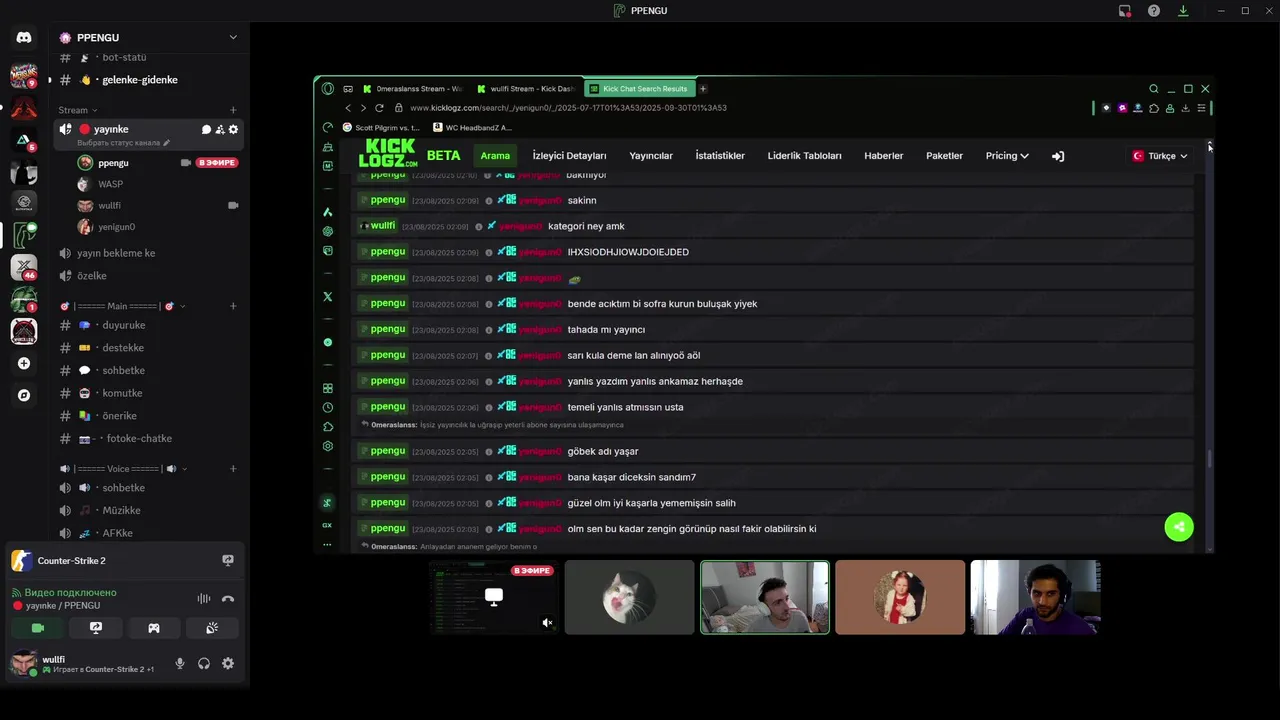1280x720 pixels.
Task: Create a channel in the Stream category
Action: (233, 110)
